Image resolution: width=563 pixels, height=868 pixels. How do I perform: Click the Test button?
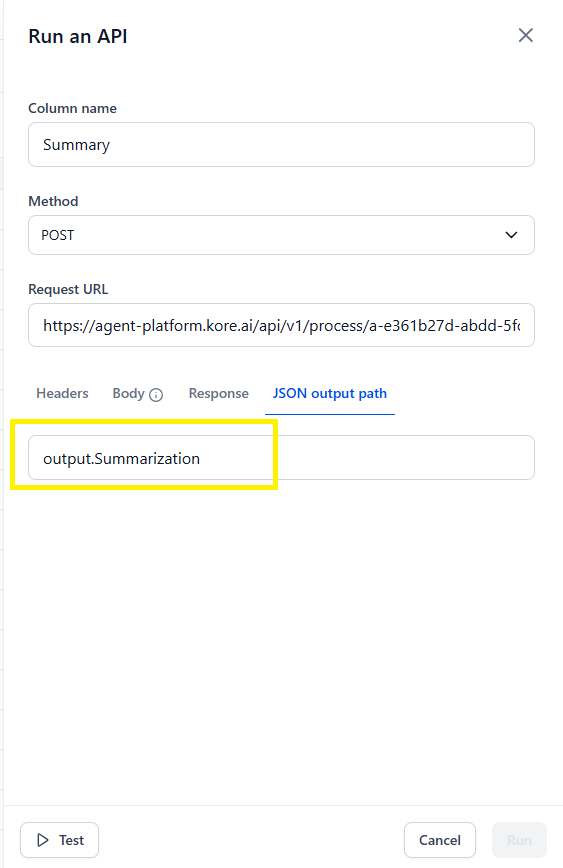tap(59, 840)
